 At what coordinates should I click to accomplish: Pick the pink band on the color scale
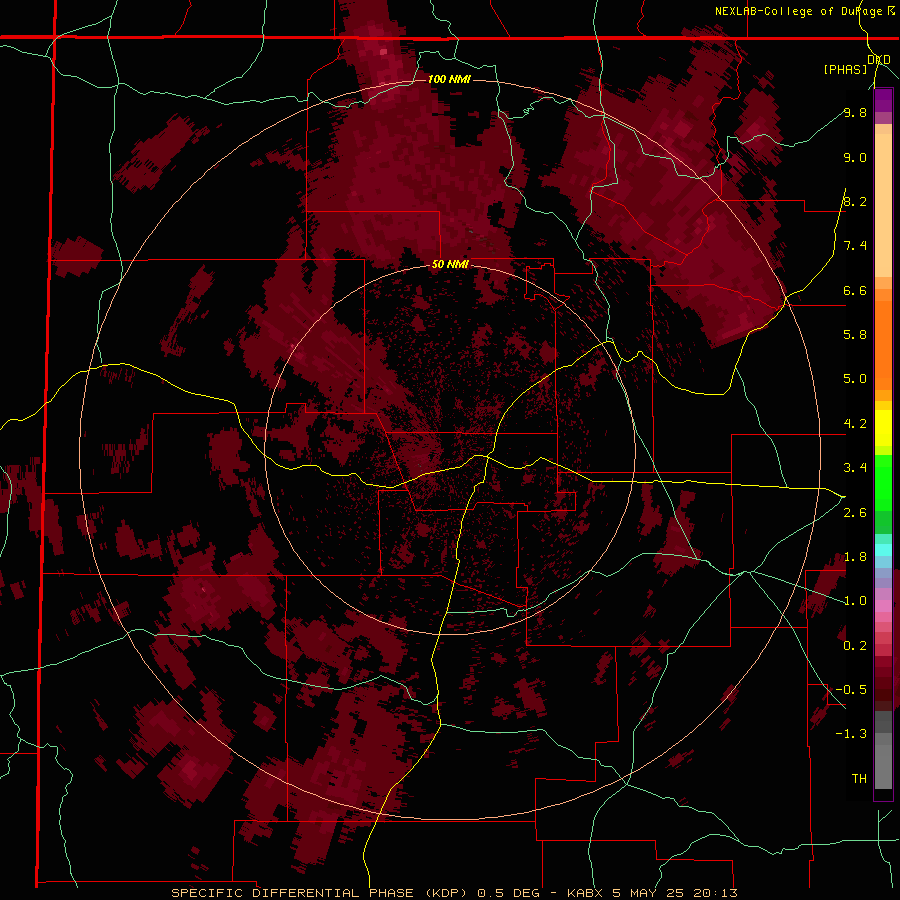[883, 606]
